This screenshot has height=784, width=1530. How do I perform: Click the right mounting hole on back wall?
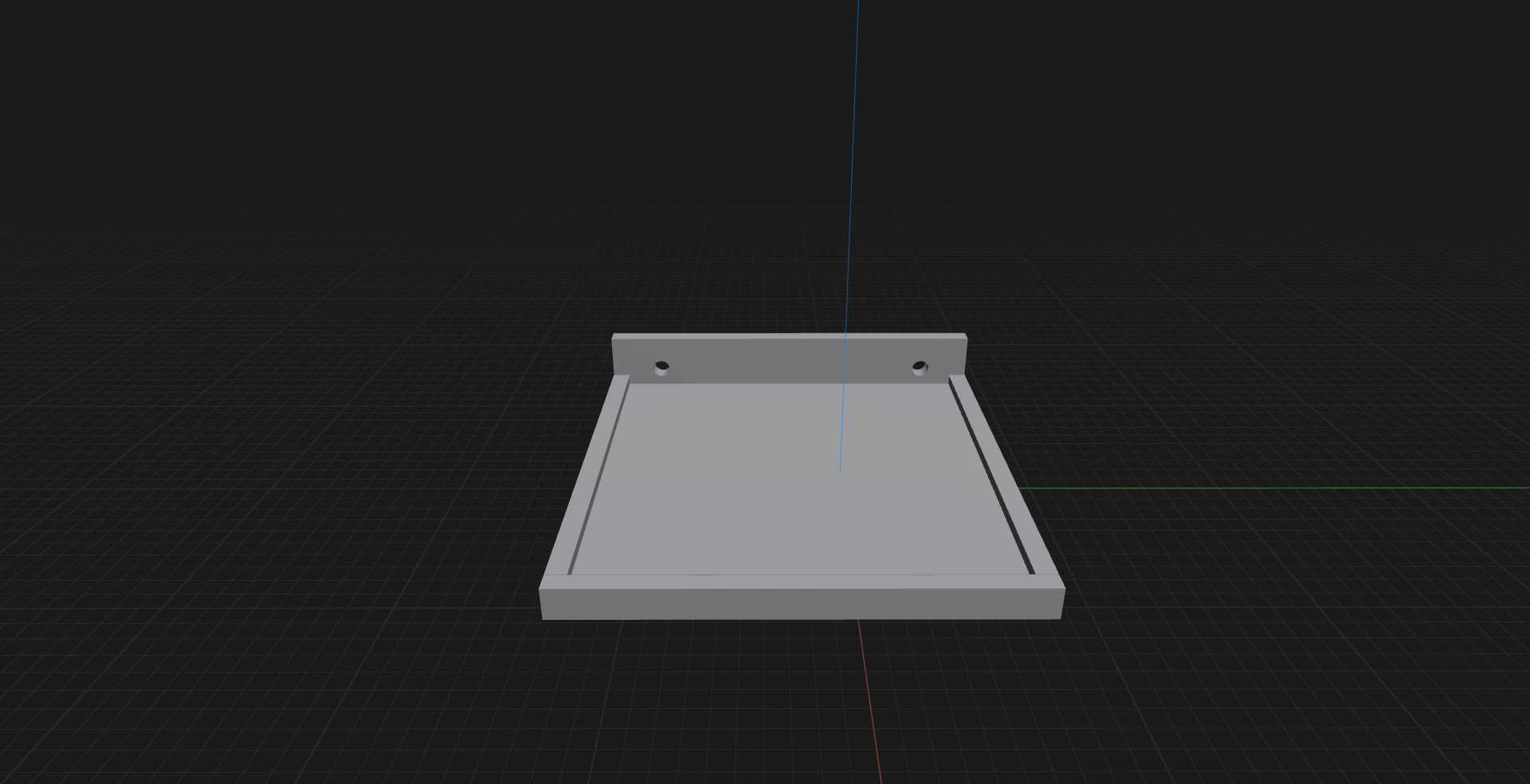tap(920, 367)
